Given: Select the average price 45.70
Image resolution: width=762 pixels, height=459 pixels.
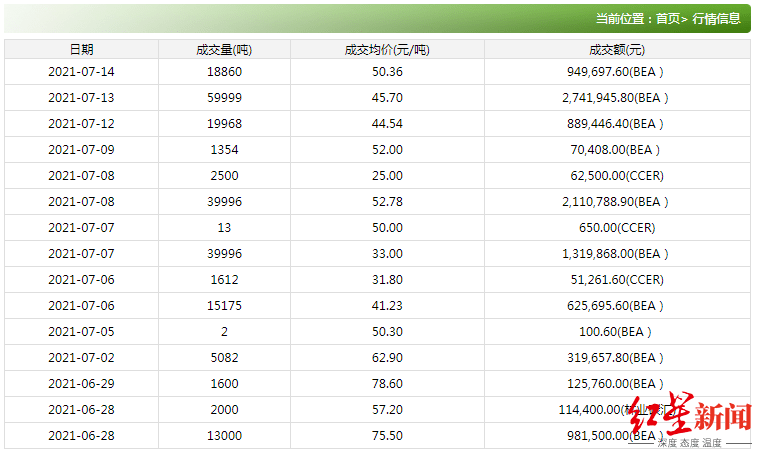Looking at the screenshot, I should 387,98.
